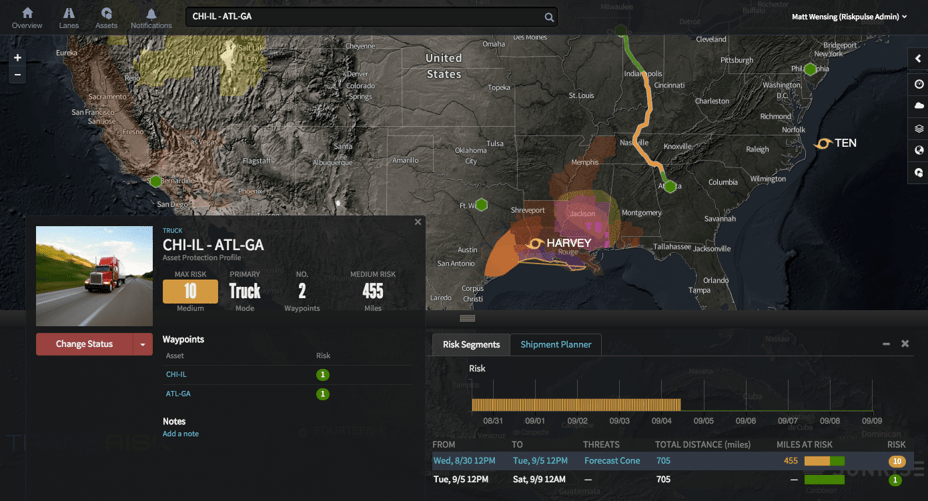Switch to the Shipment Planner tab
This screenshot has width=928, height=501.
click(x=555, y=344)
